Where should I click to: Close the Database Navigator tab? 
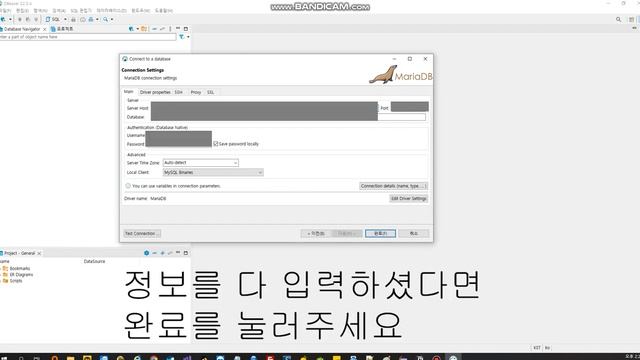pyautogui.click(x=44, y=29)
